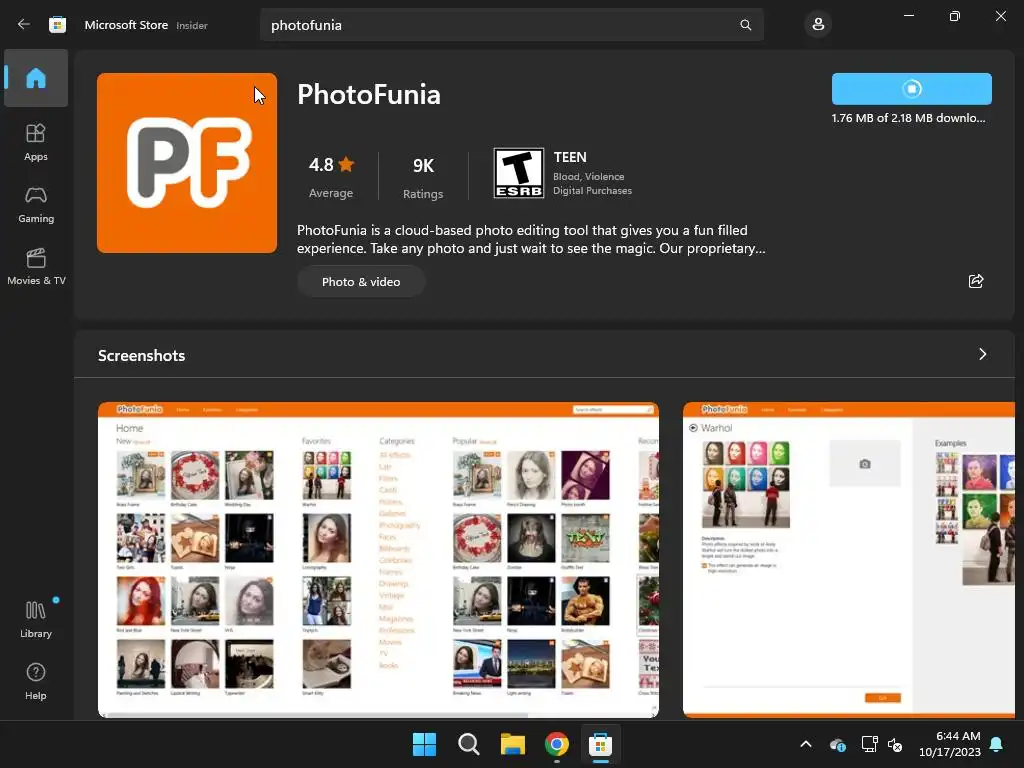Expand Screenshots section with chevron
Viewport: 1024px width, 768px height.
[x=982, y=354]
